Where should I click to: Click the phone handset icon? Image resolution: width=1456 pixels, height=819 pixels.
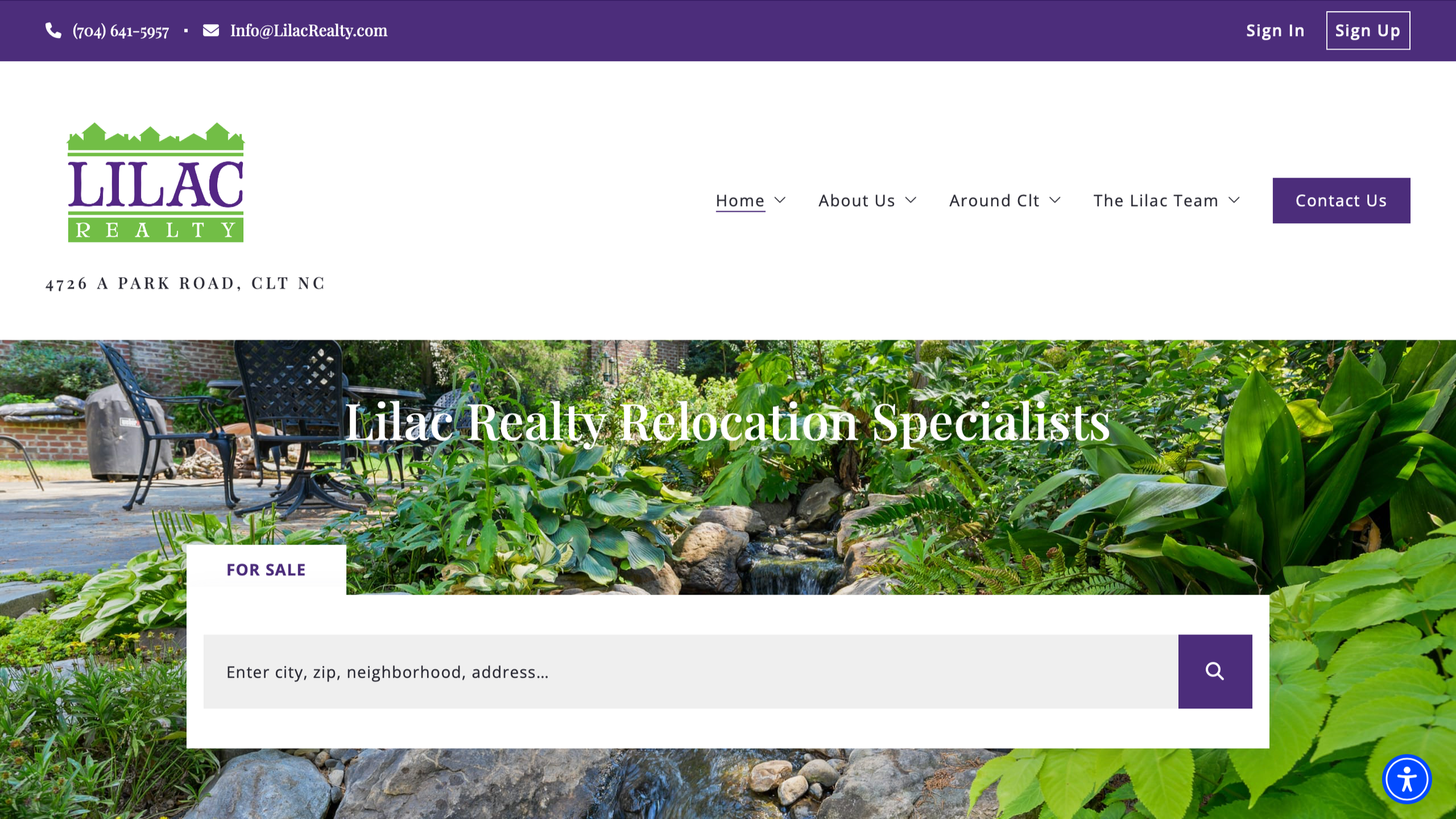(x=54, y=30)
